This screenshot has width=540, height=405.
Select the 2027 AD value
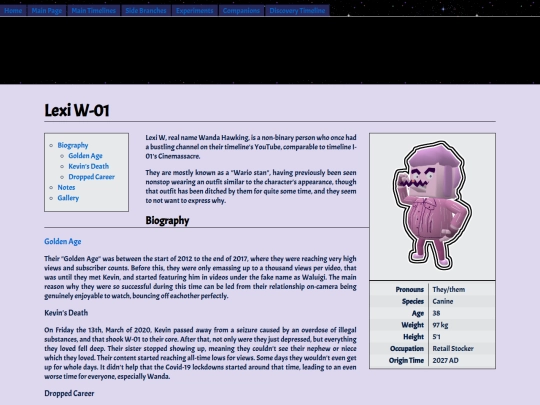[x=446, y=360]
